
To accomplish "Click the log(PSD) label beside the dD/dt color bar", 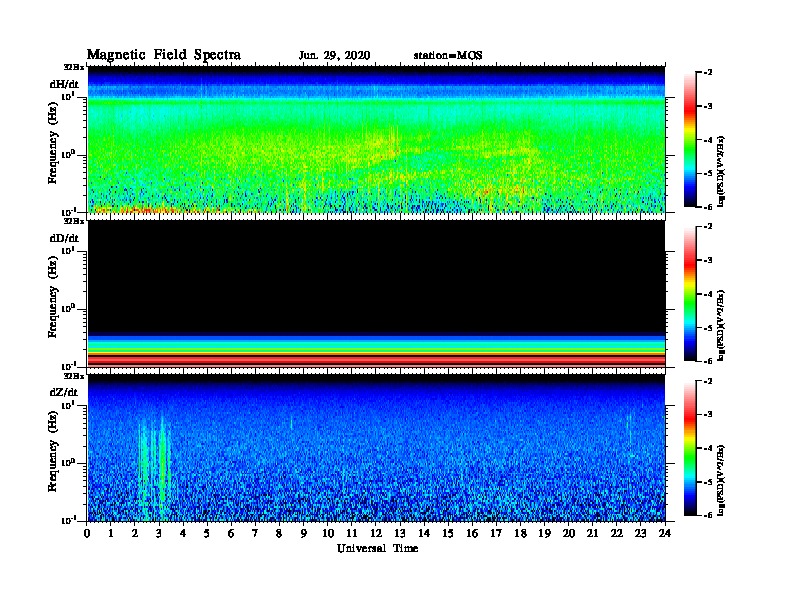I will pos(721,325).
